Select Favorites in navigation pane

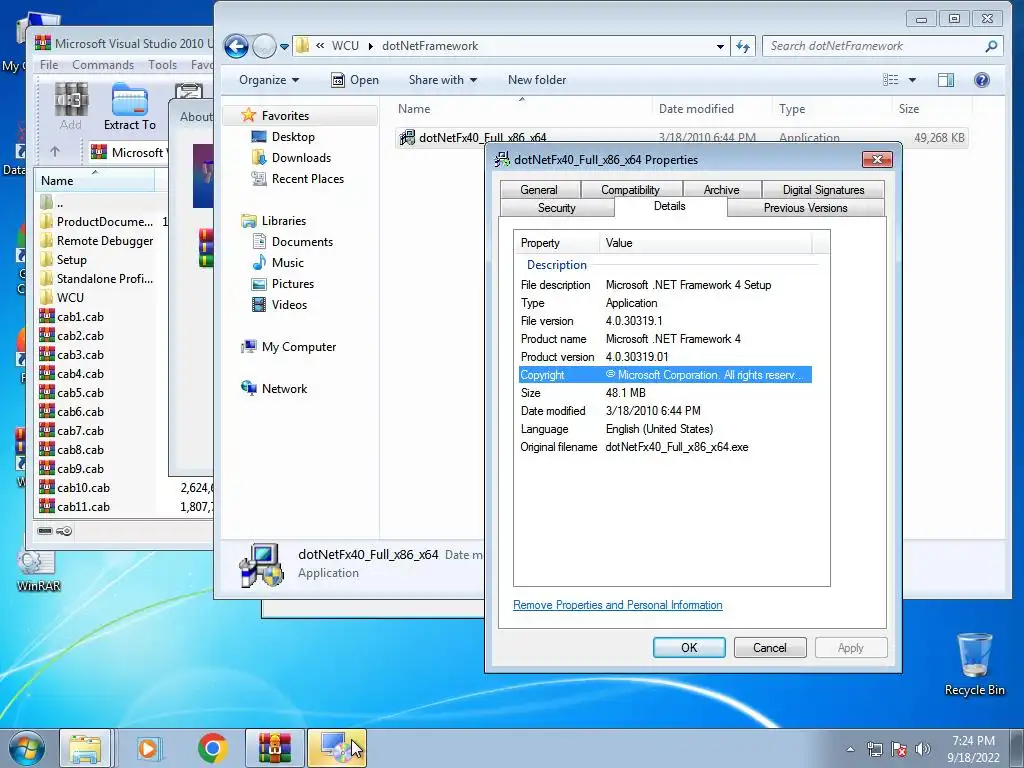pos(285,116)
